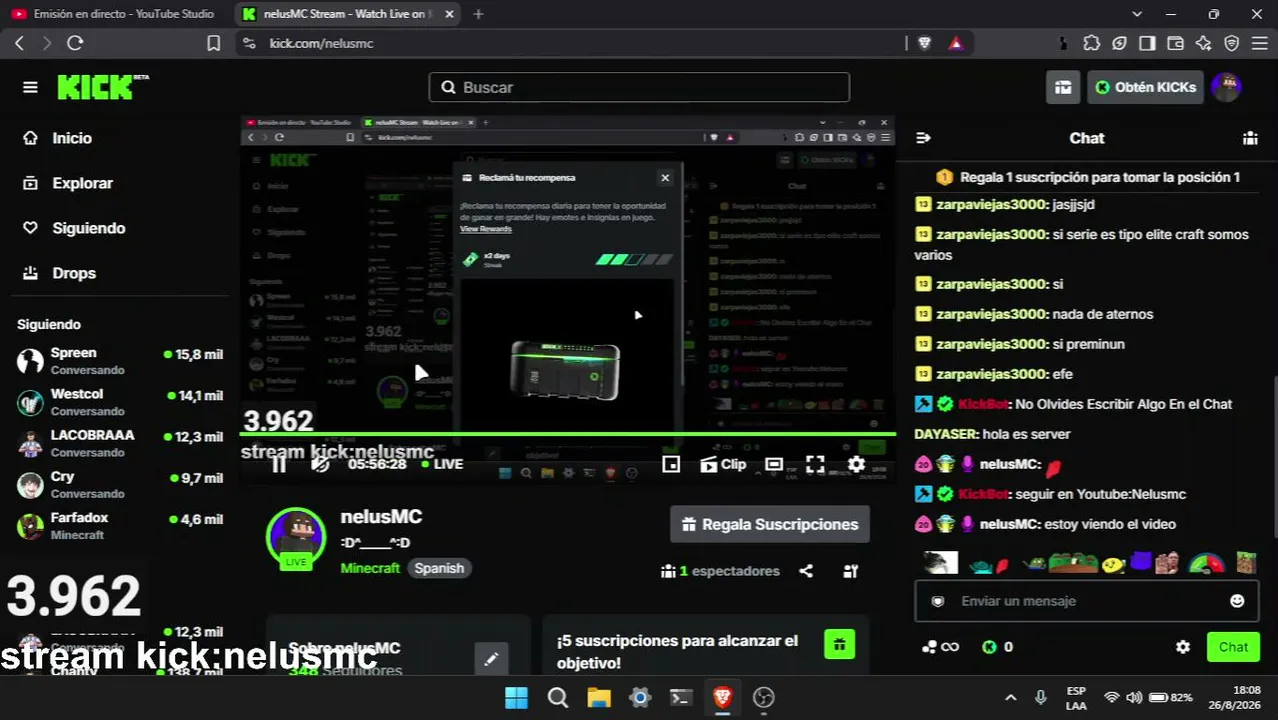
Task: Pause the stream playback
Action: click(x=279, y=464)
